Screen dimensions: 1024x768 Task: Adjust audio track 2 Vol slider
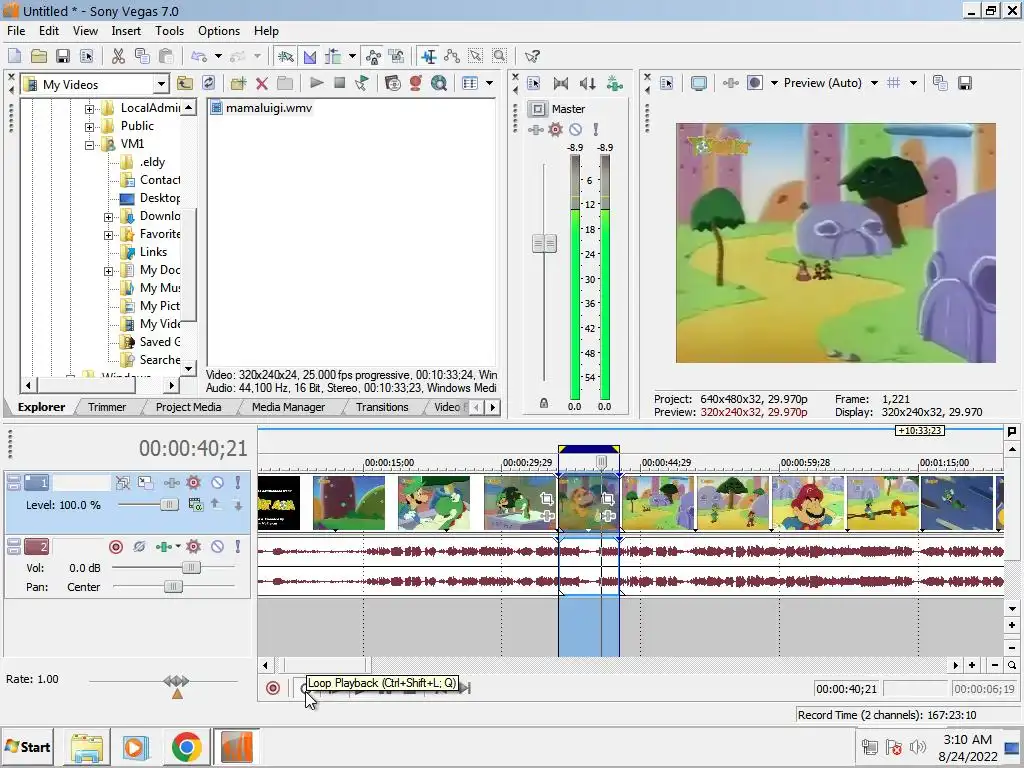[191, 567]
